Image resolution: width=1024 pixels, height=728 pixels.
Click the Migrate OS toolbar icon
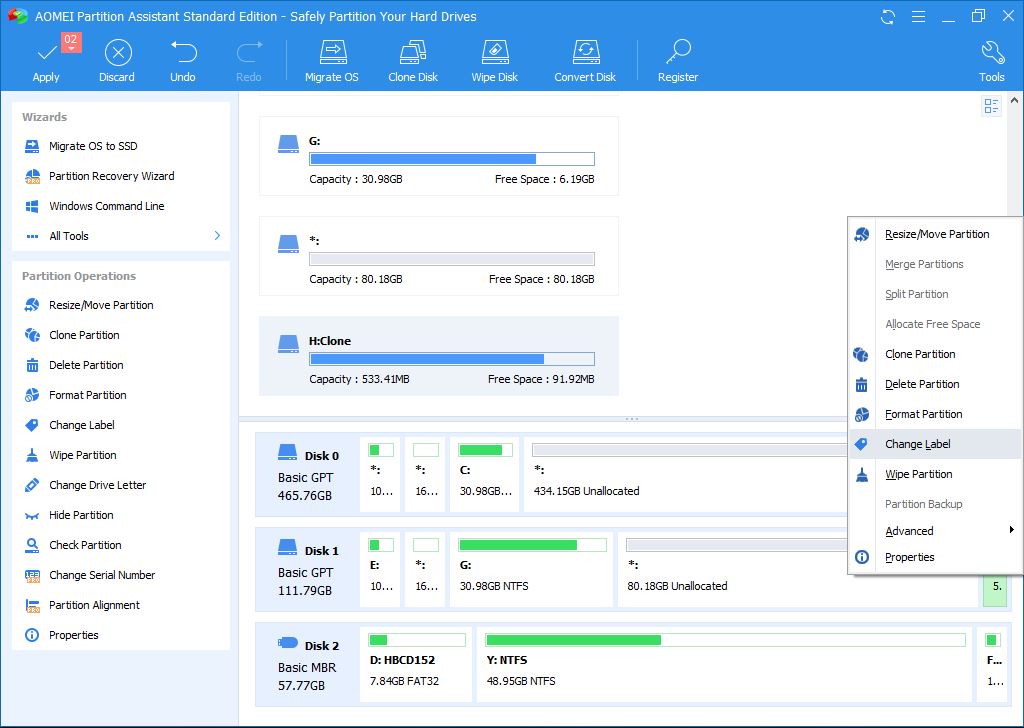(331, 53)
